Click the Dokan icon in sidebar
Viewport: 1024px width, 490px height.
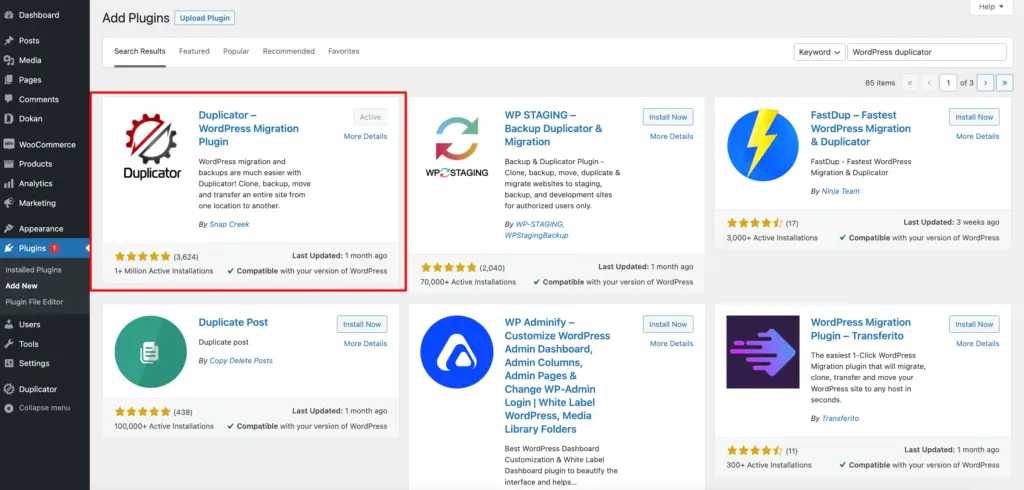pyautogui.click(x=8, y=119)
